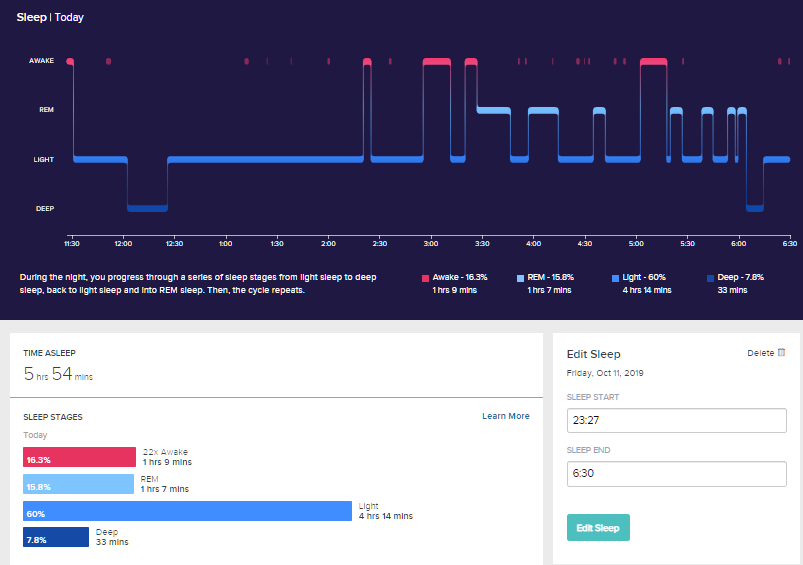This screenshot has height=565, width=803.
Task: Focus the Sleep Start time field
Action: coord(676,422)
